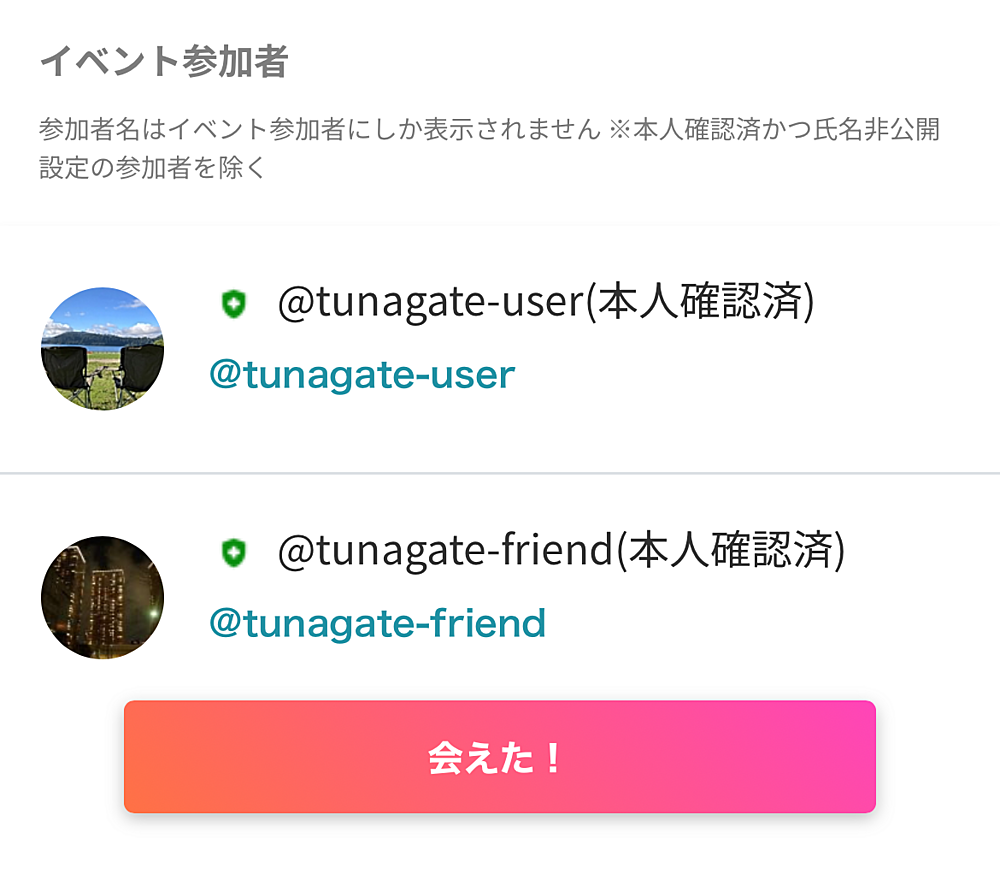Viewport: 1000px width, 874px height.
Task: Select the black display name @tunagate-friend(本人確認済)
Action: pyautogui.click(x=560, y=551)
